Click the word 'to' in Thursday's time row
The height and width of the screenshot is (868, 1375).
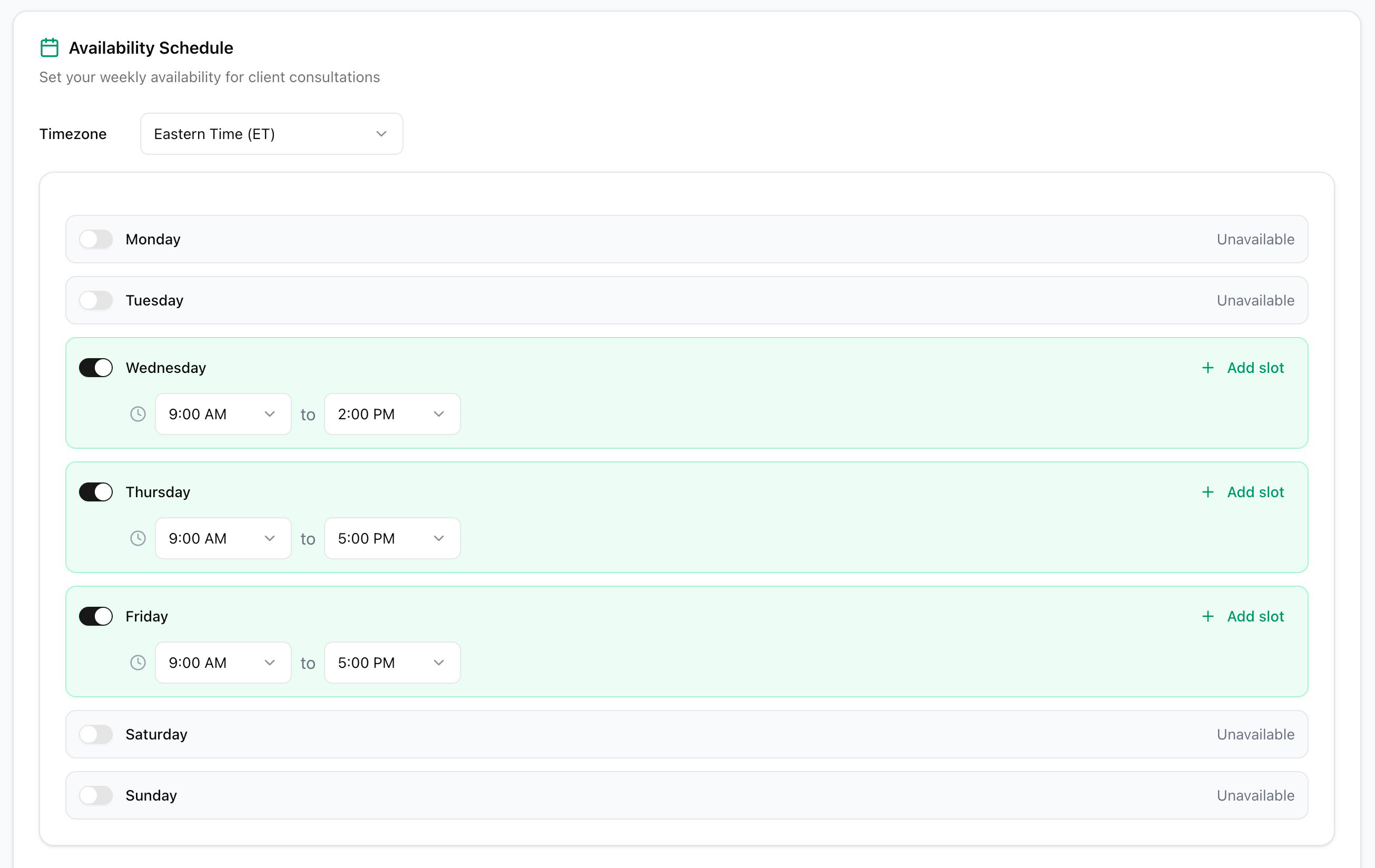(308, 539)
